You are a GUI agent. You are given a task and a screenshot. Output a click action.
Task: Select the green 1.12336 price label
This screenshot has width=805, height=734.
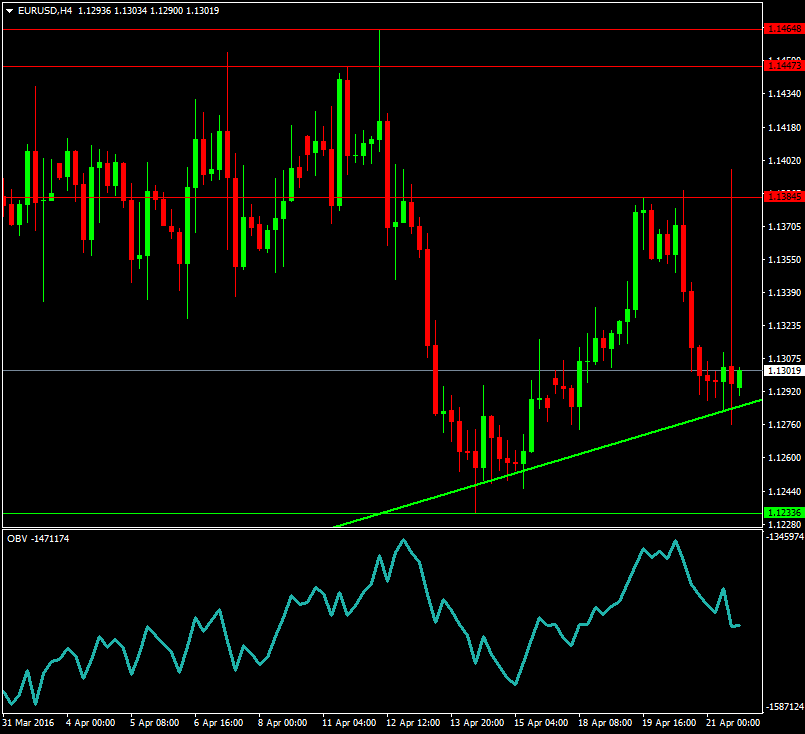783,513
